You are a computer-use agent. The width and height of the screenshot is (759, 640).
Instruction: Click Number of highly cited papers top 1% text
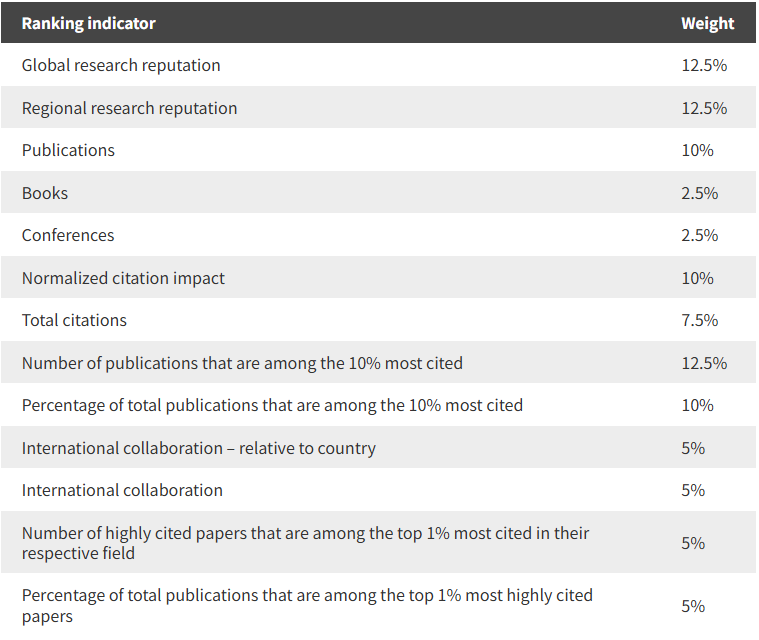305,543
